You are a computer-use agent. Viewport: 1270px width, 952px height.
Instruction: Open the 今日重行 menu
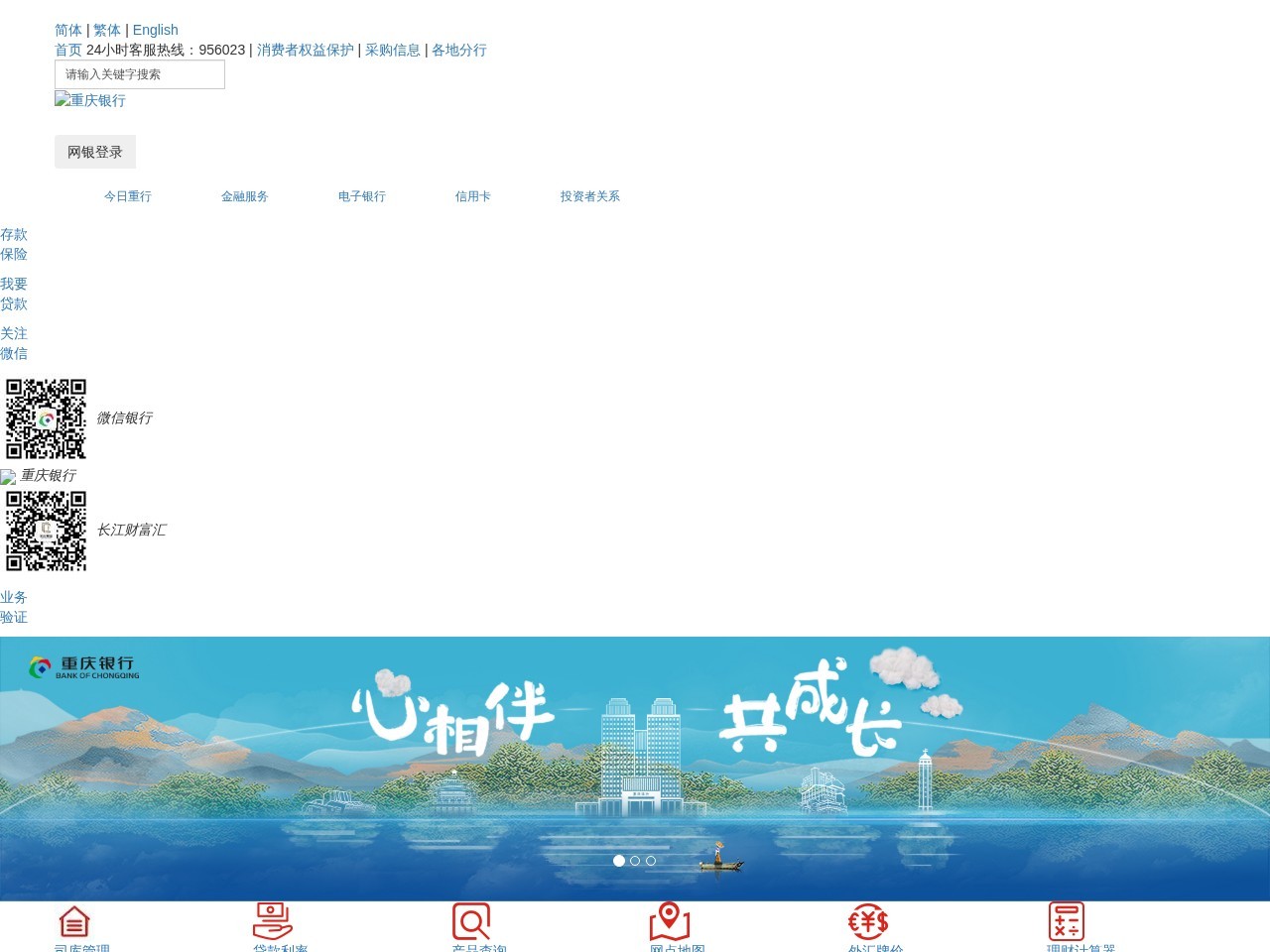pos(128,196)
